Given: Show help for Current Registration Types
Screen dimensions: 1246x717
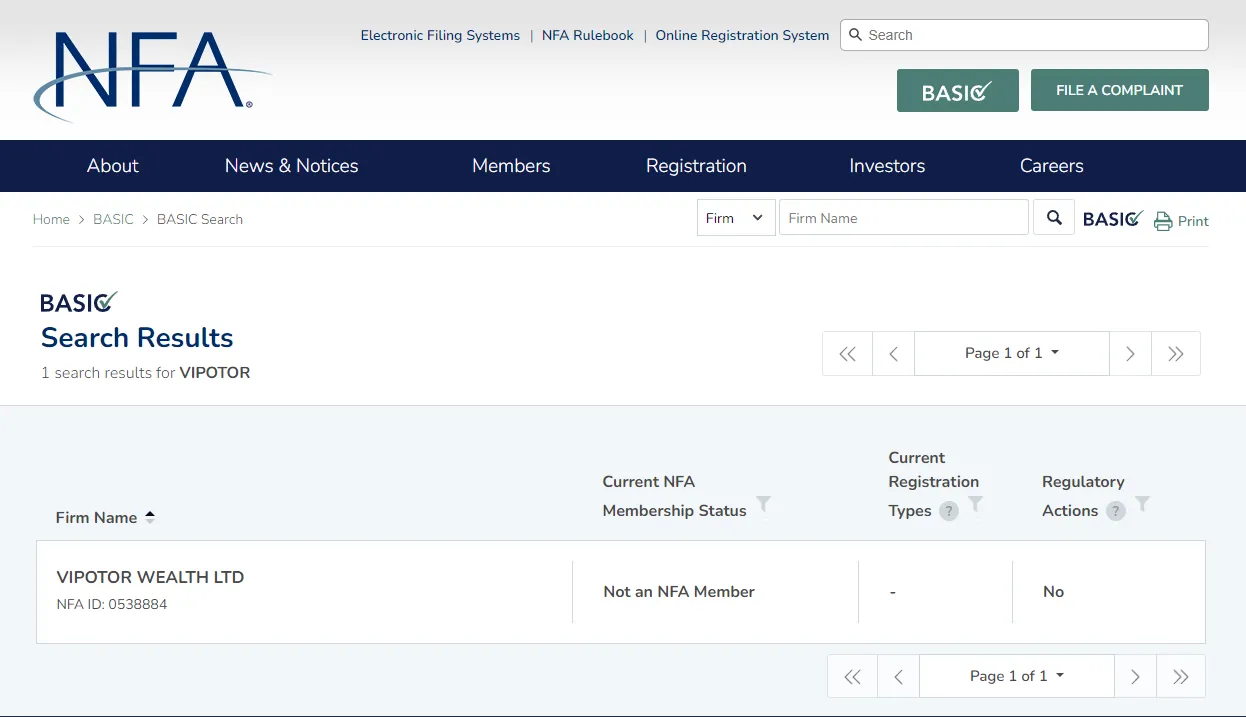Looking at the screenshot, I should click(949, 511).
